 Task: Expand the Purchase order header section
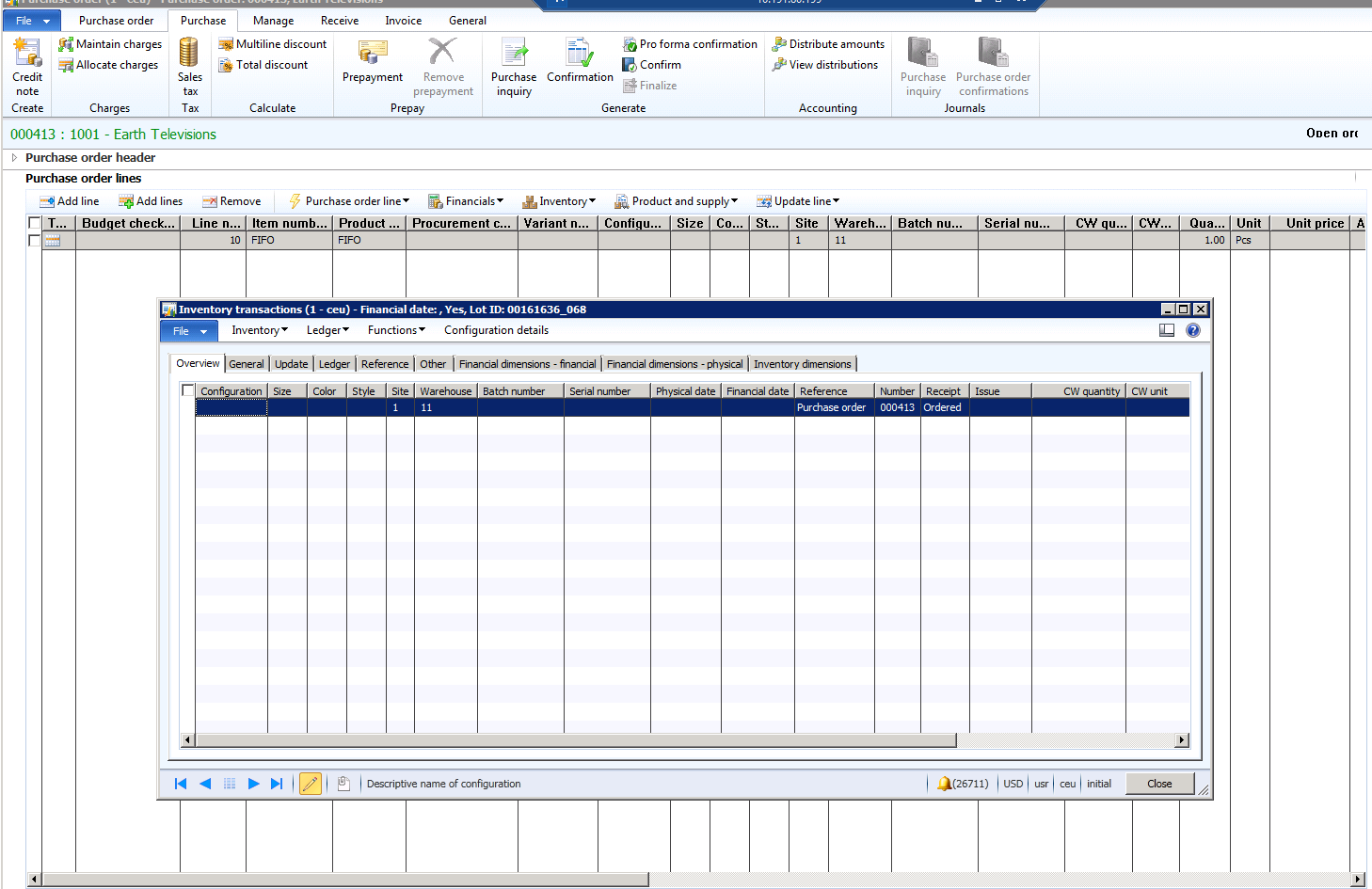click(x=14, y=158)
